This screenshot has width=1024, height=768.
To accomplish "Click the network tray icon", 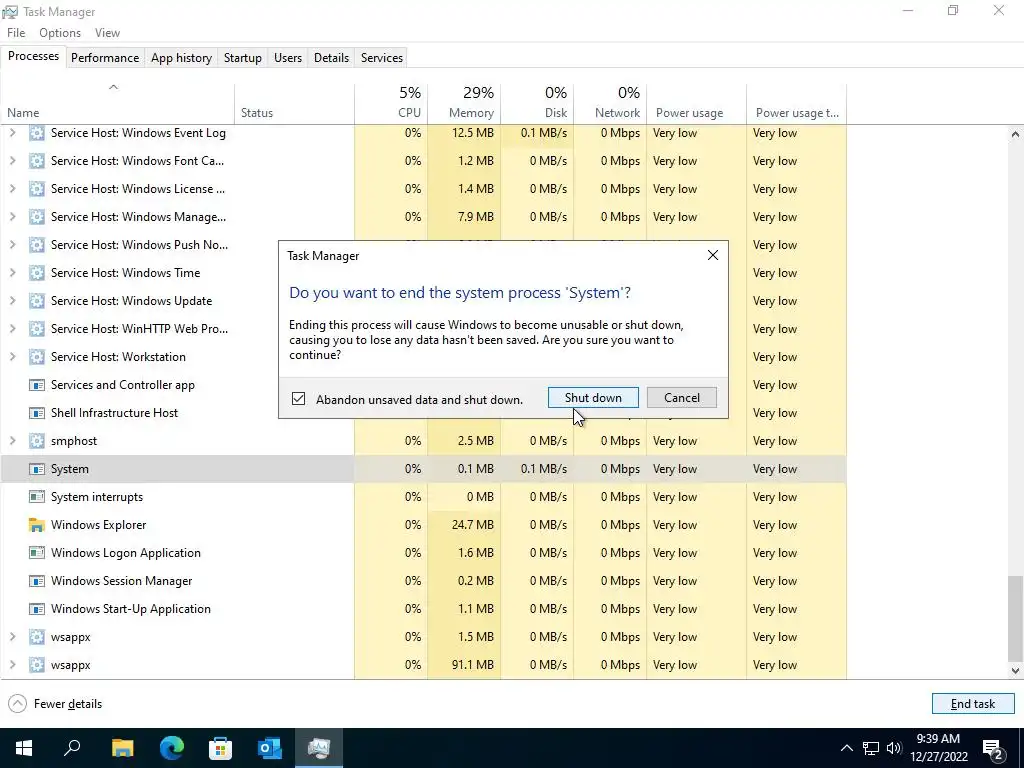I will (x=871, y=748).
